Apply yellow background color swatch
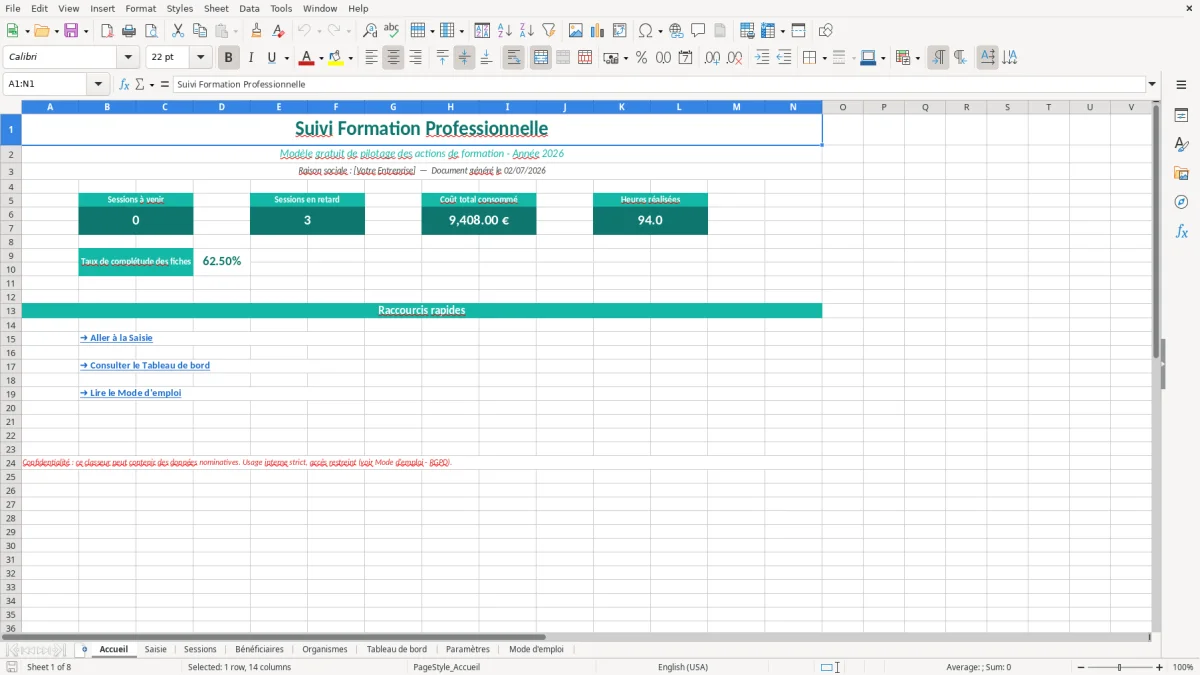Viewport: 1200px width, 675px height. point(336,58)
